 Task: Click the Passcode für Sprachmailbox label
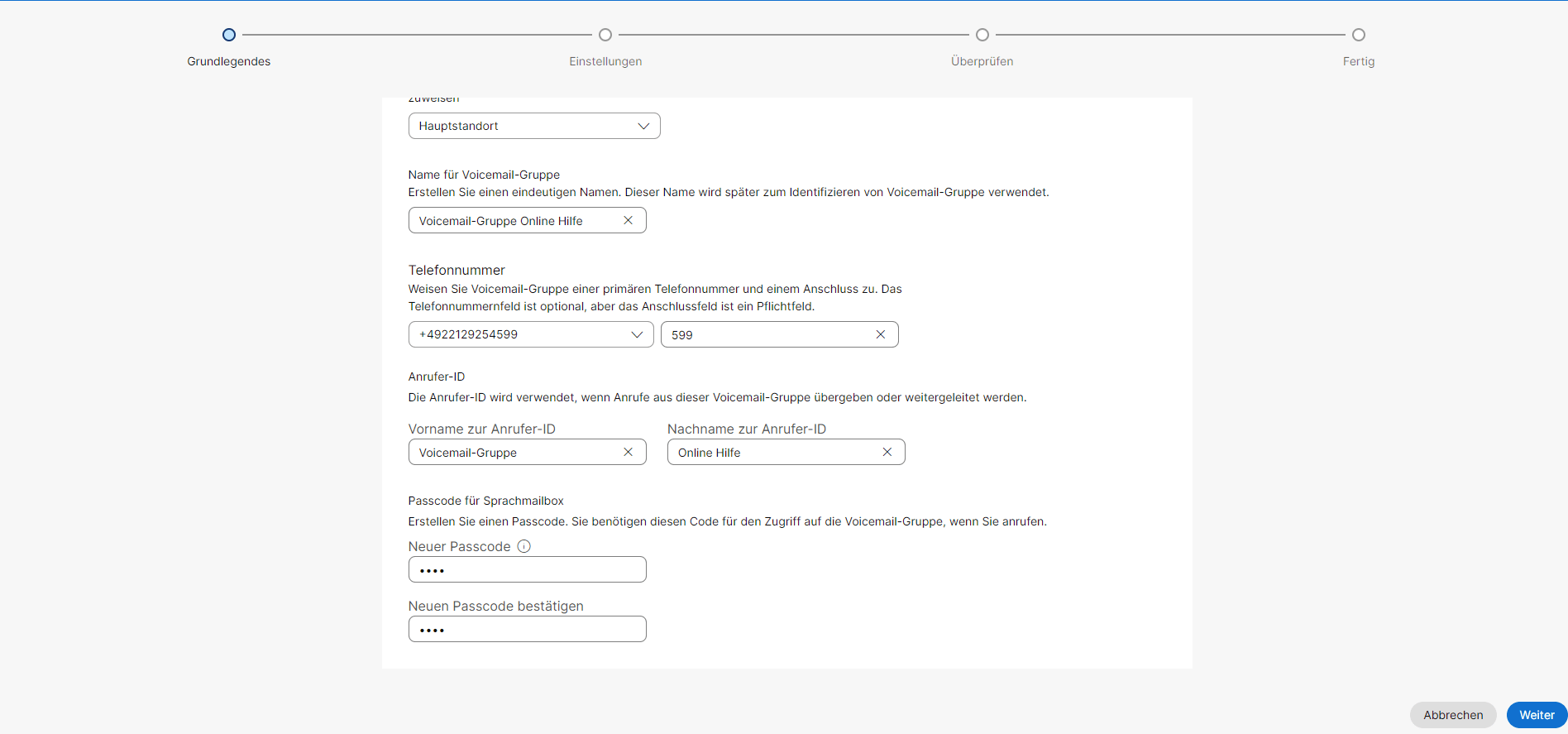pyautogui.click(x=486, y=501)
